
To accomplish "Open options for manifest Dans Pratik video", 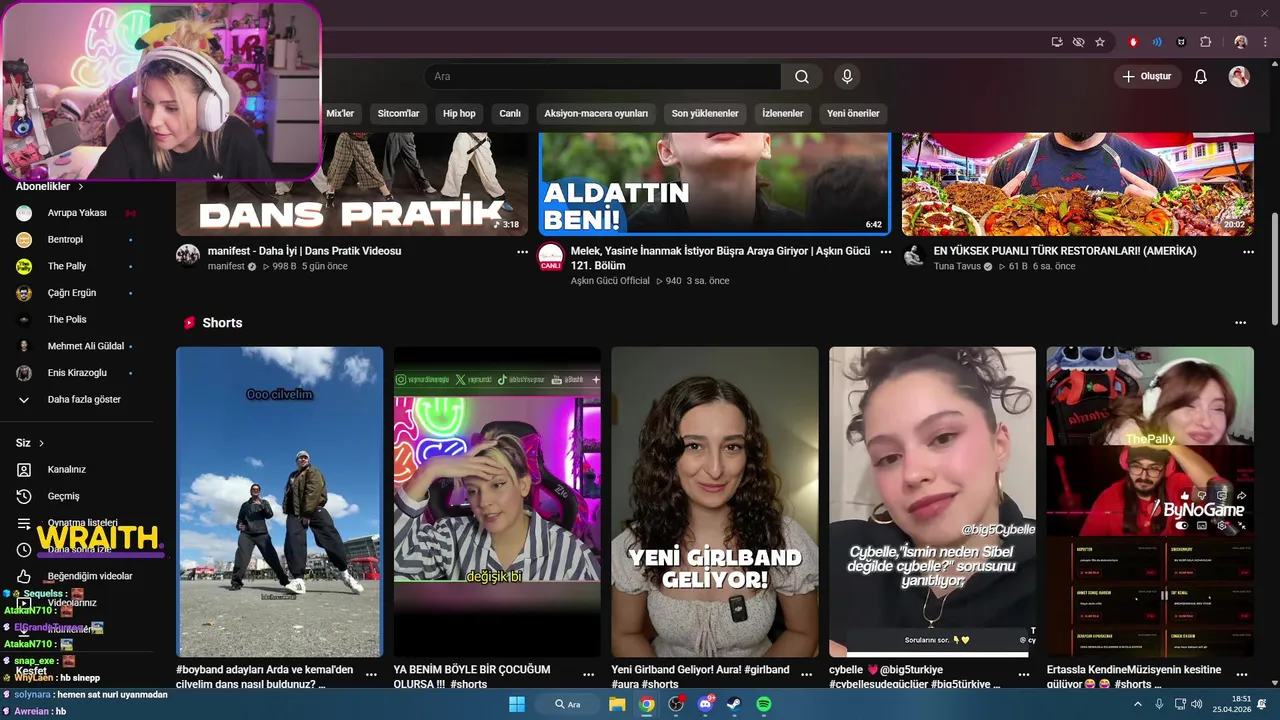I will coord(522,252).
